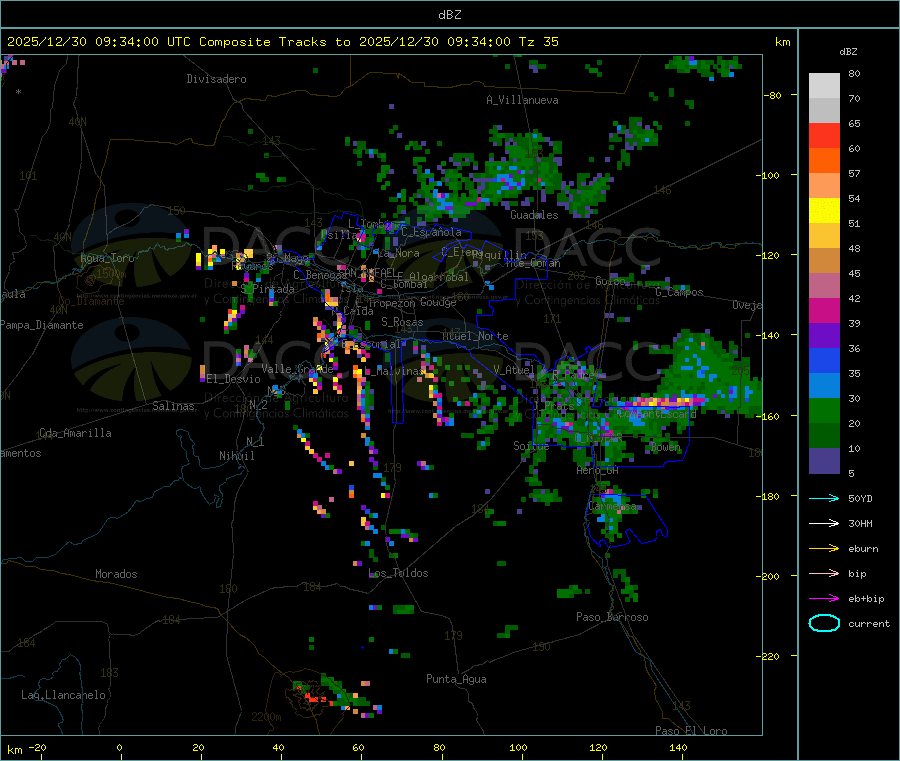Click the S_Rosas map label
The image size is (900, 761).
[402, 322]
